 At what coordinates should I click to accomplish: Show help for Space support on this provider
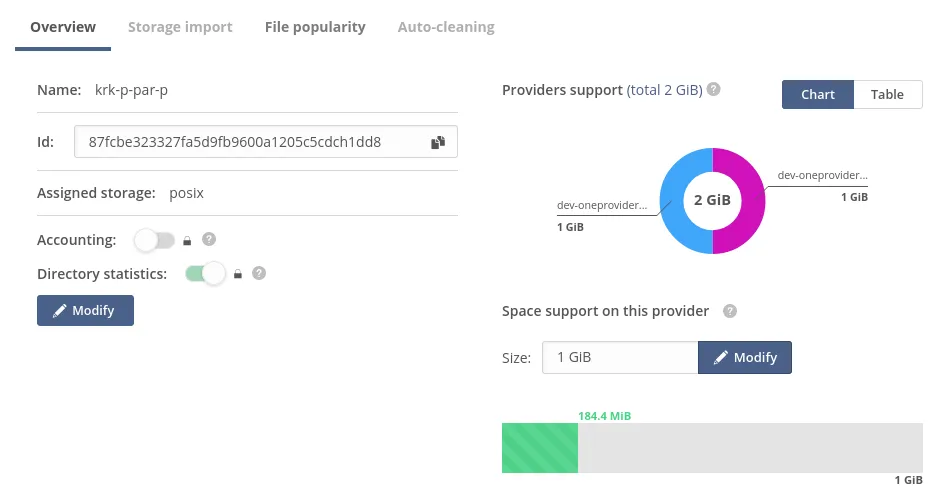pos(730,311)
